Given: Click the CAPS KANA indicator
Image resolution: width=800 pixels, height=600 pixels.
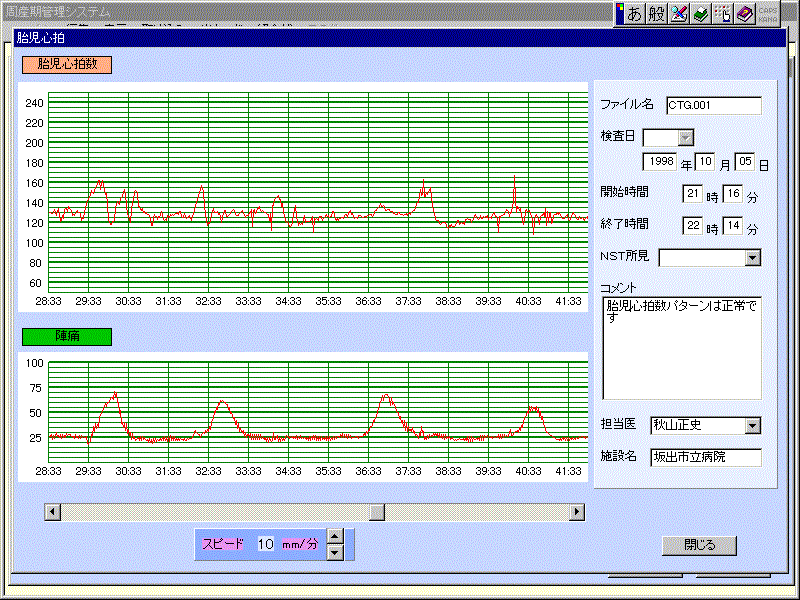Looking at the screenshot, I should (768, 14).
